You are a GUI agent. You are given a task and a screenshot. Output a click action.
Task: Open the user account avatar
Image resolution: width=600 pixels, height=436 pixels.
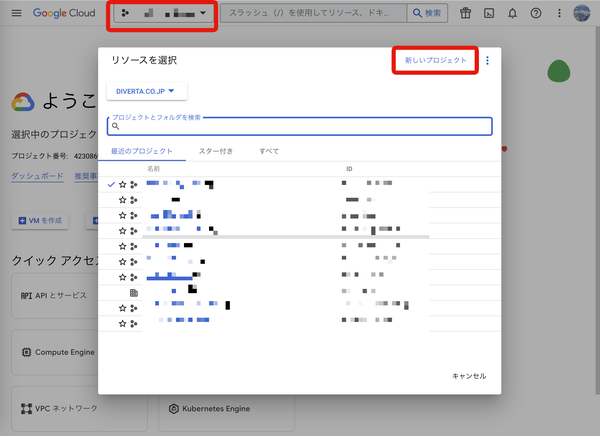(x=582, y=13)
